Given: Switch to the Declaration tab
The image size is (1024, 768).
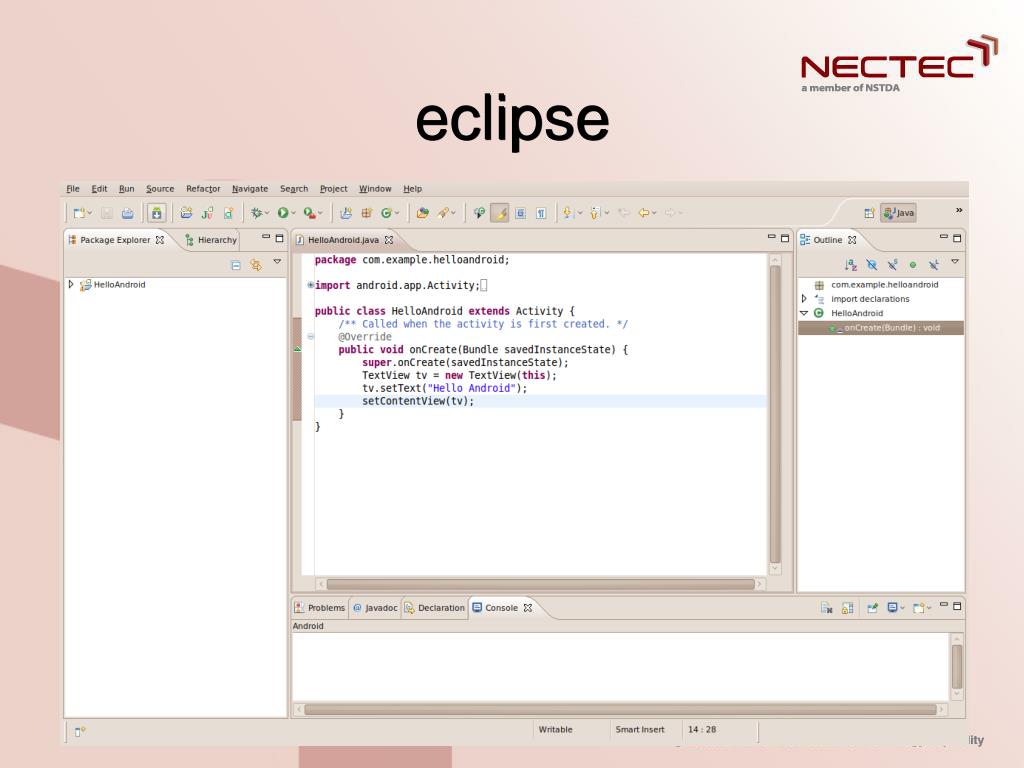Looking at the screenshot, I should click(x=434, y=608).
